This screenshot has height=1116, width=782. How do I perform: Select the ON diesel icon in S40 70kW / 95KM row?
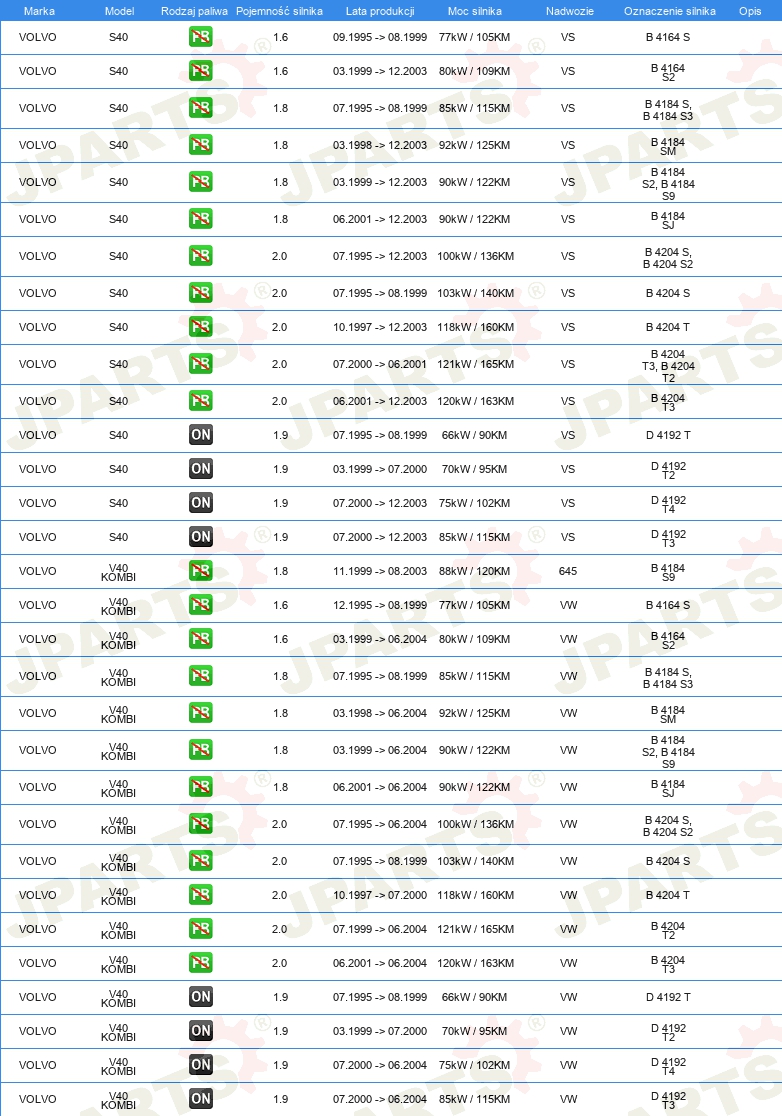tap(201, 468)
